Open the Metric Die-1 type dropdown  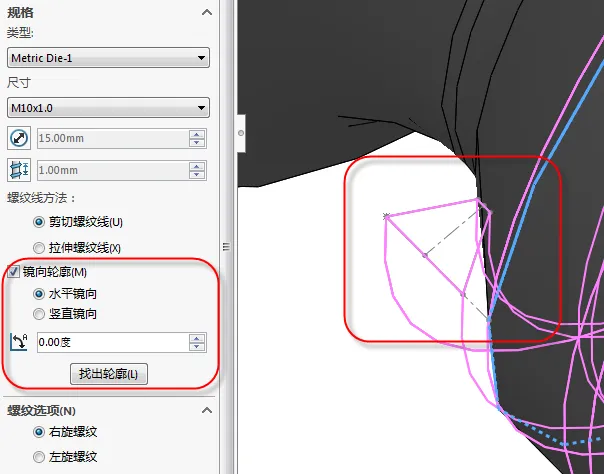coord(108,58)
